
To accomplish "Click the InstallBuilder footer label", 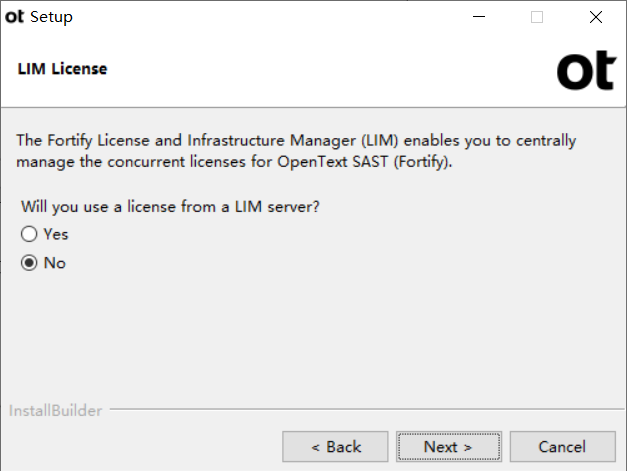I will [56, 411].
